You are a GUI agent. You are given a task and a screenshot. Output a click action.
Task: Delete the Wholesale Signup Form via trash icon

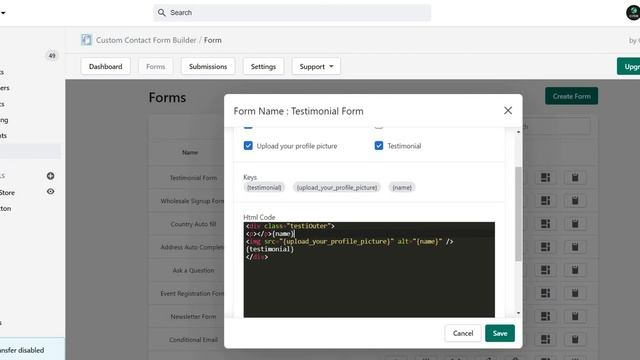[x=575, y=200]
